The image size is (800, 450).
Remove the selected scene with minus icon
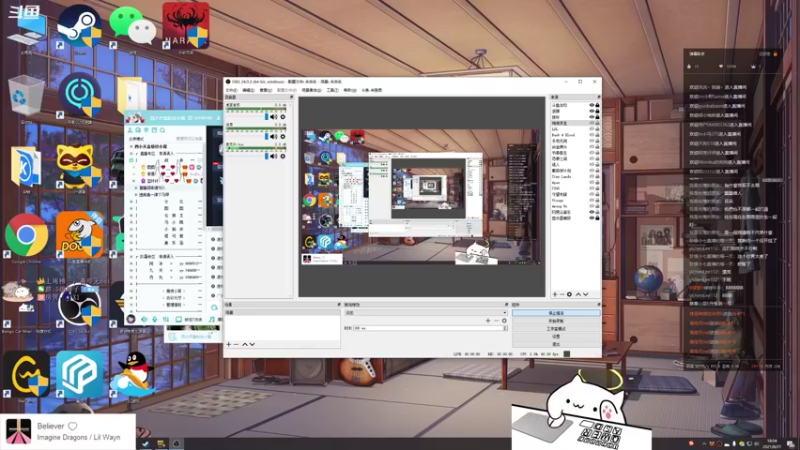[x=236, y=344]
